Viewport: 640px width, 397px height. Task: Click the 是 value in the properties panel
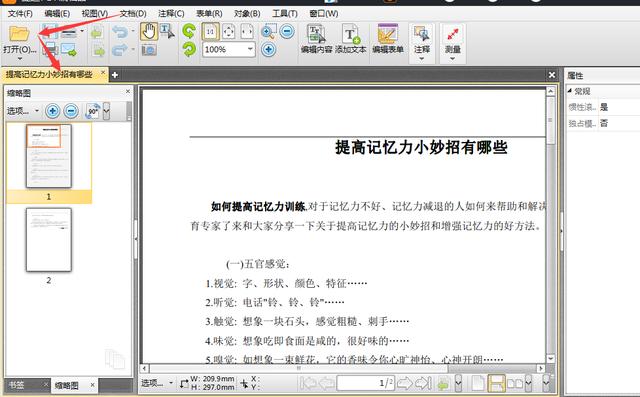604,107
